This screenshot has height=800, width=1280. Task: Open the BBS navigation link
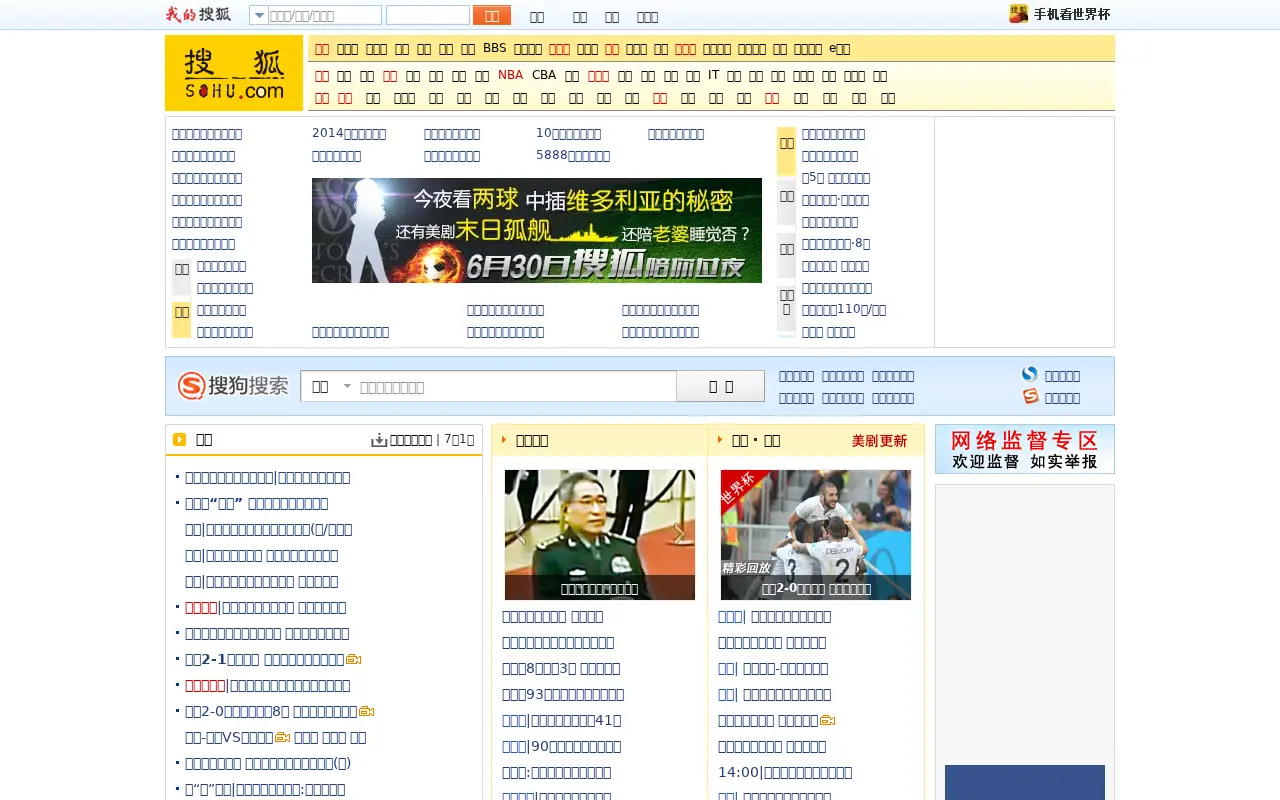tap(495, 48)
